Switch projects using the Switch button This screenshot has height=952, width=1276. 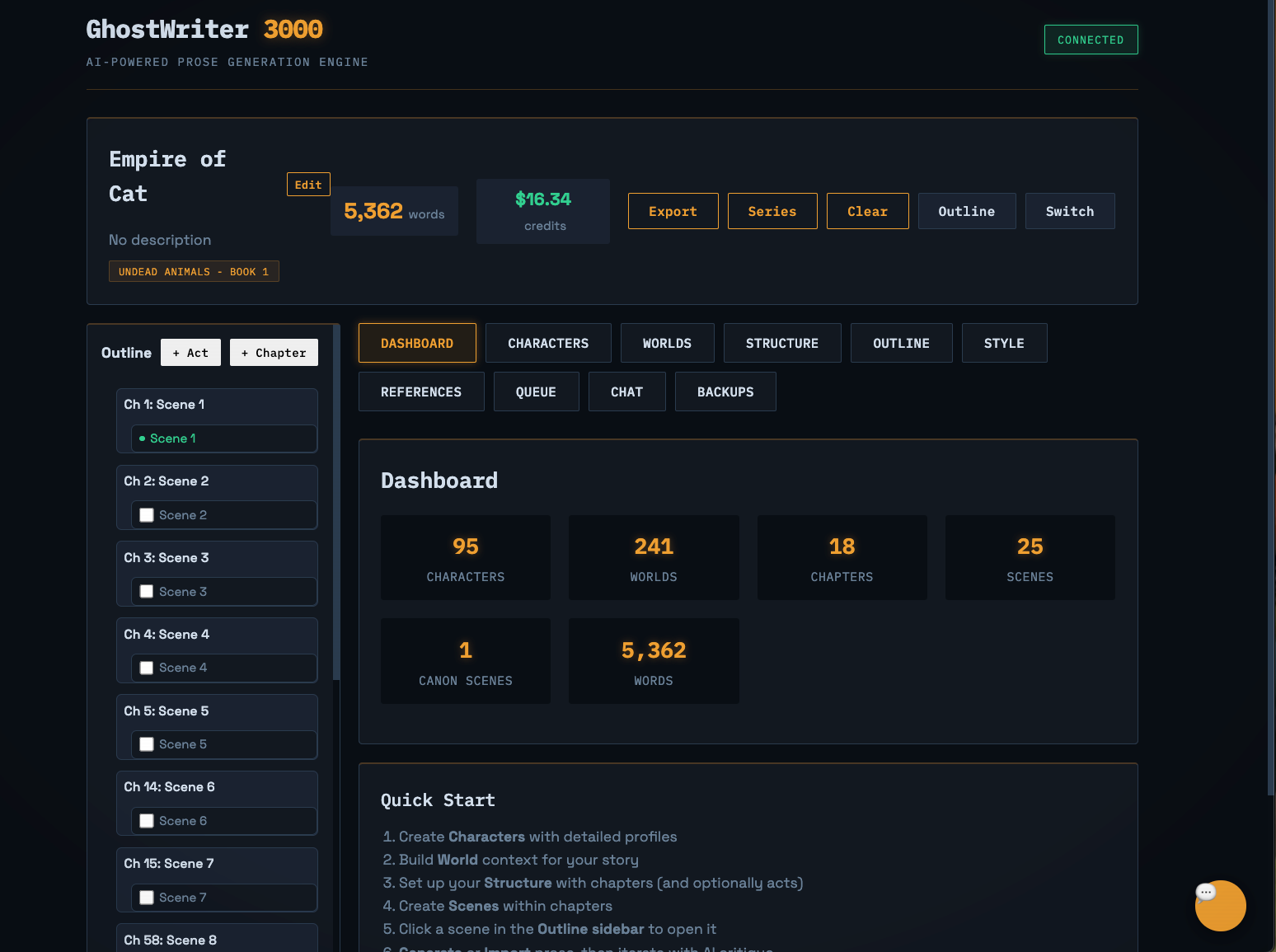(x=1070, y=211)
